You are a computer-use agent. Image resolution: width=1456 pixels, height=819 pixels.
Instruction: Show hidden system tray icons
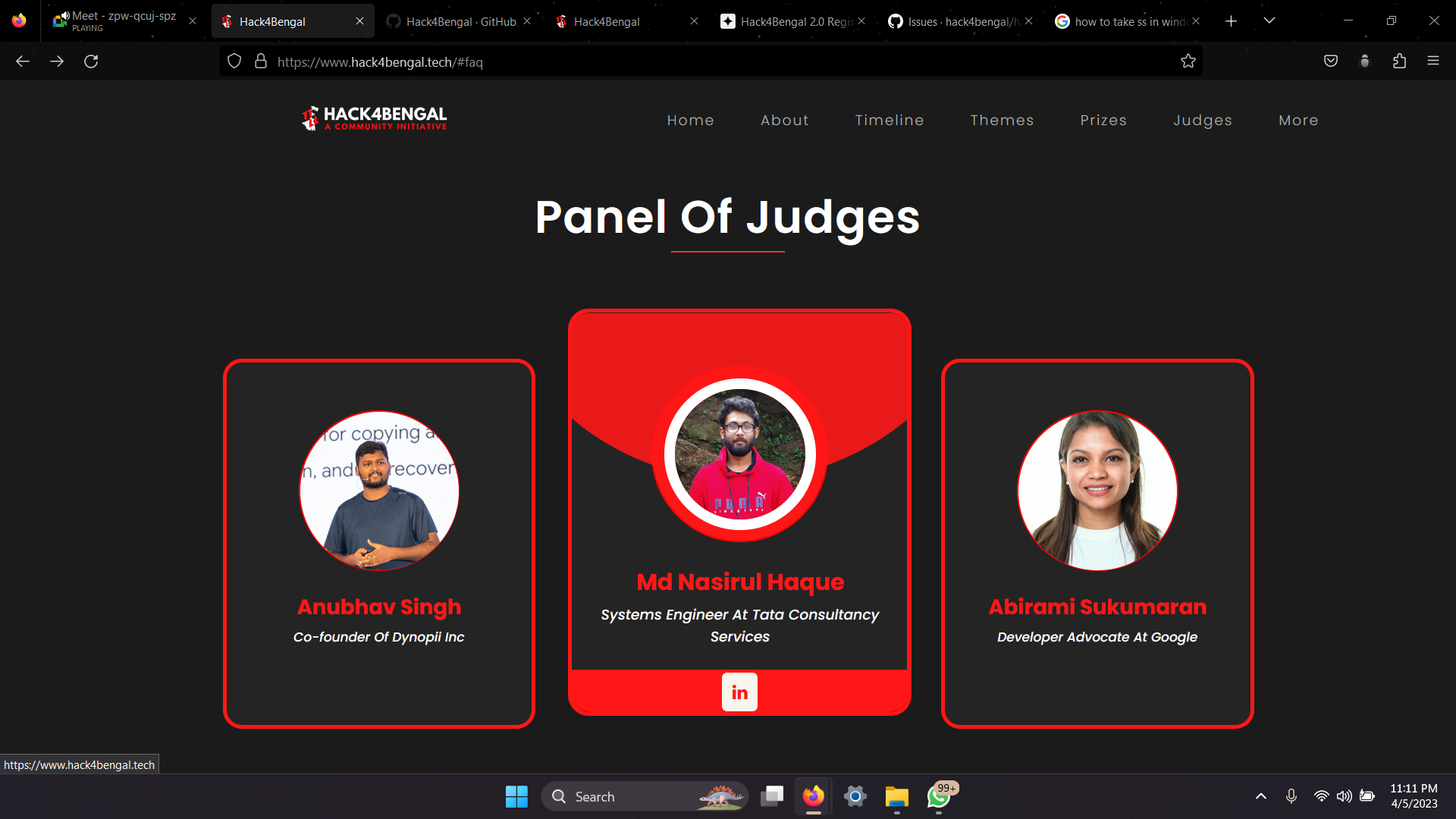[x=1260, y=796]
